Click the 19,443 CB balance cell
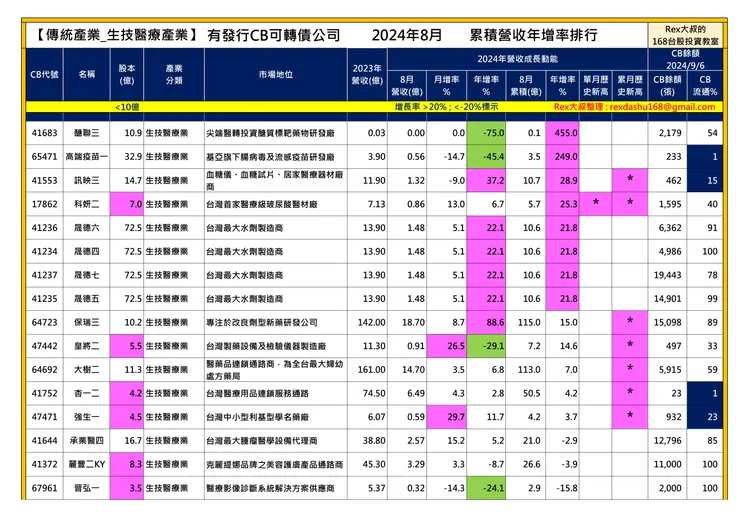 [x=667, y=275]
